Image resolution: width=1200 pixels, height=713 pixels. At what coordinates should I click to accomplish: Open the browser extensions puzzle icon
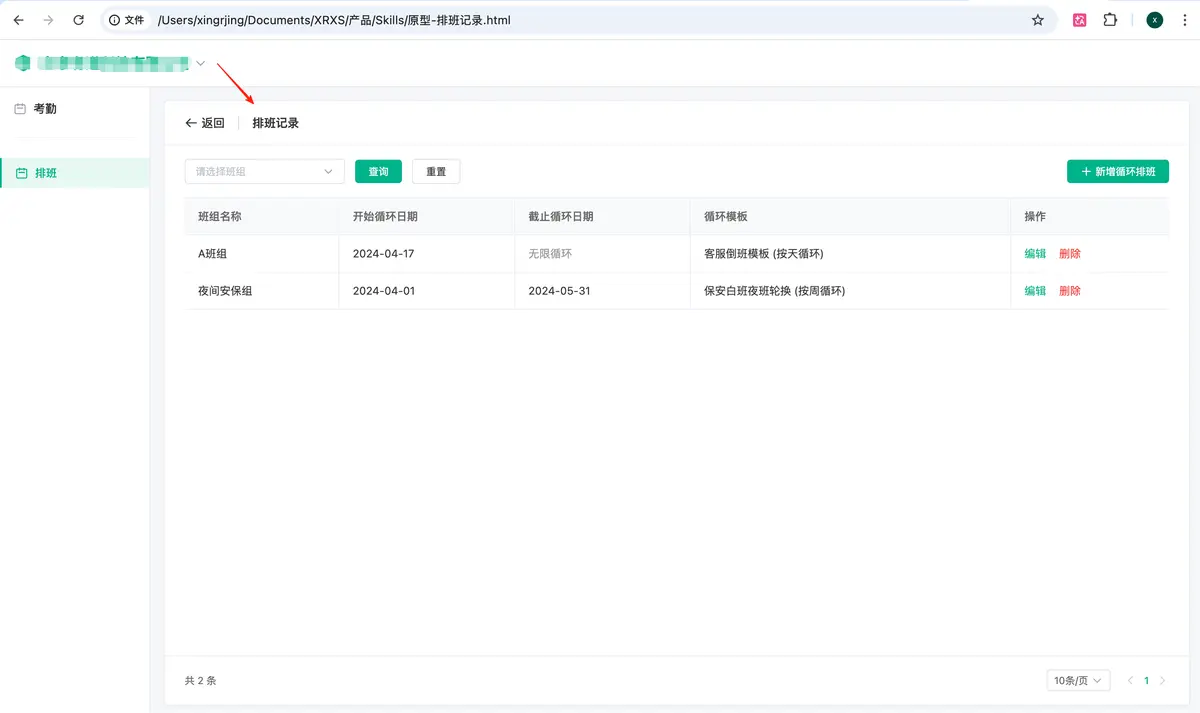tap(1110, 20)
